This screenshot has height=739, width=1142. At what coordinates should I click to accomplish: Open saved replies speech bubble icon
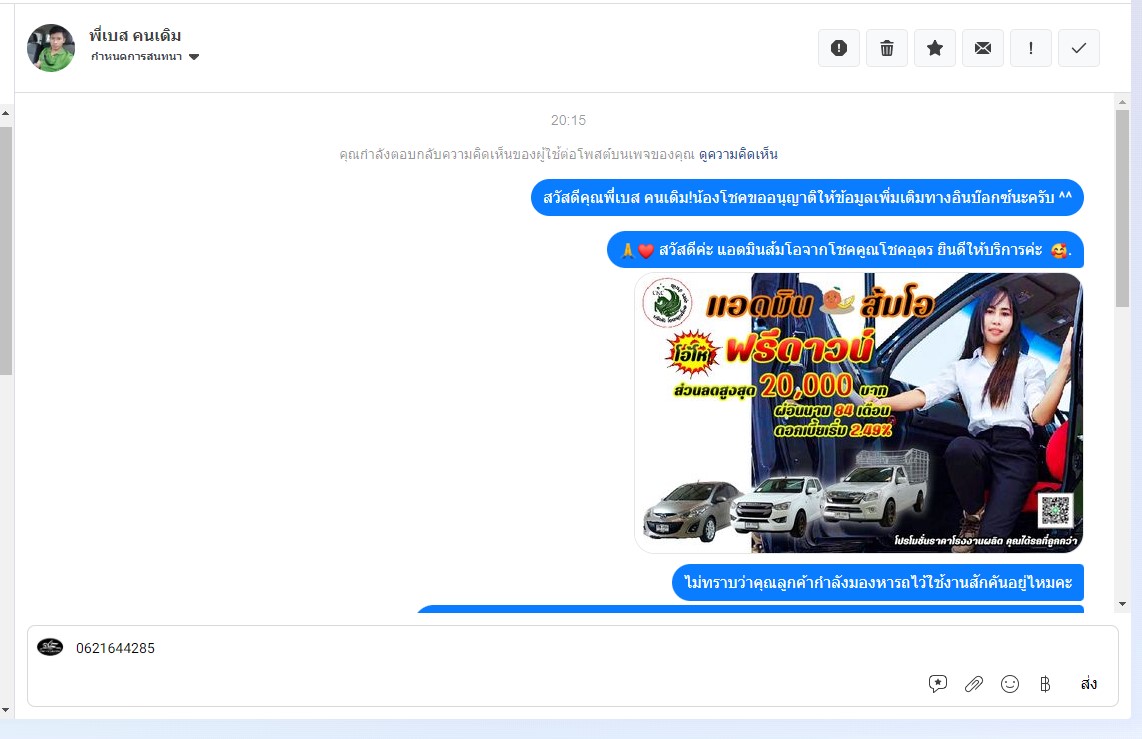tap(938, 684)
